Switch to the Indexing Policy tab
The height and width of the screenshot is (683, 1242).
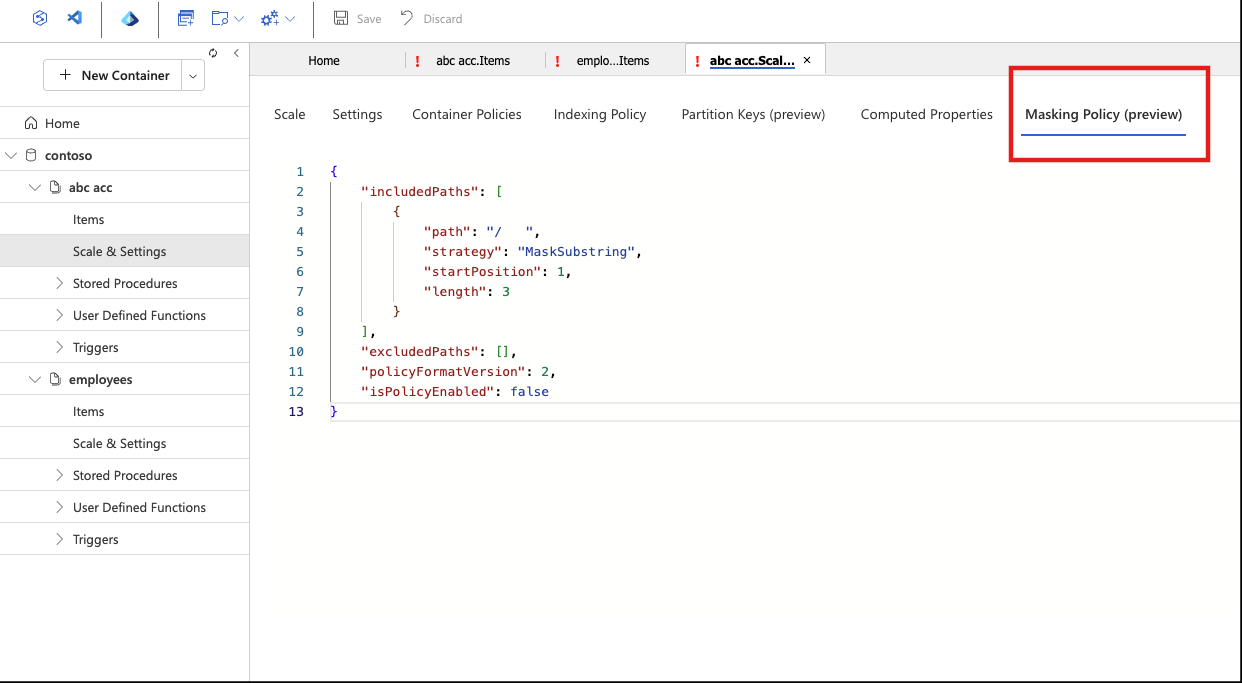click(x=600, y=114)
